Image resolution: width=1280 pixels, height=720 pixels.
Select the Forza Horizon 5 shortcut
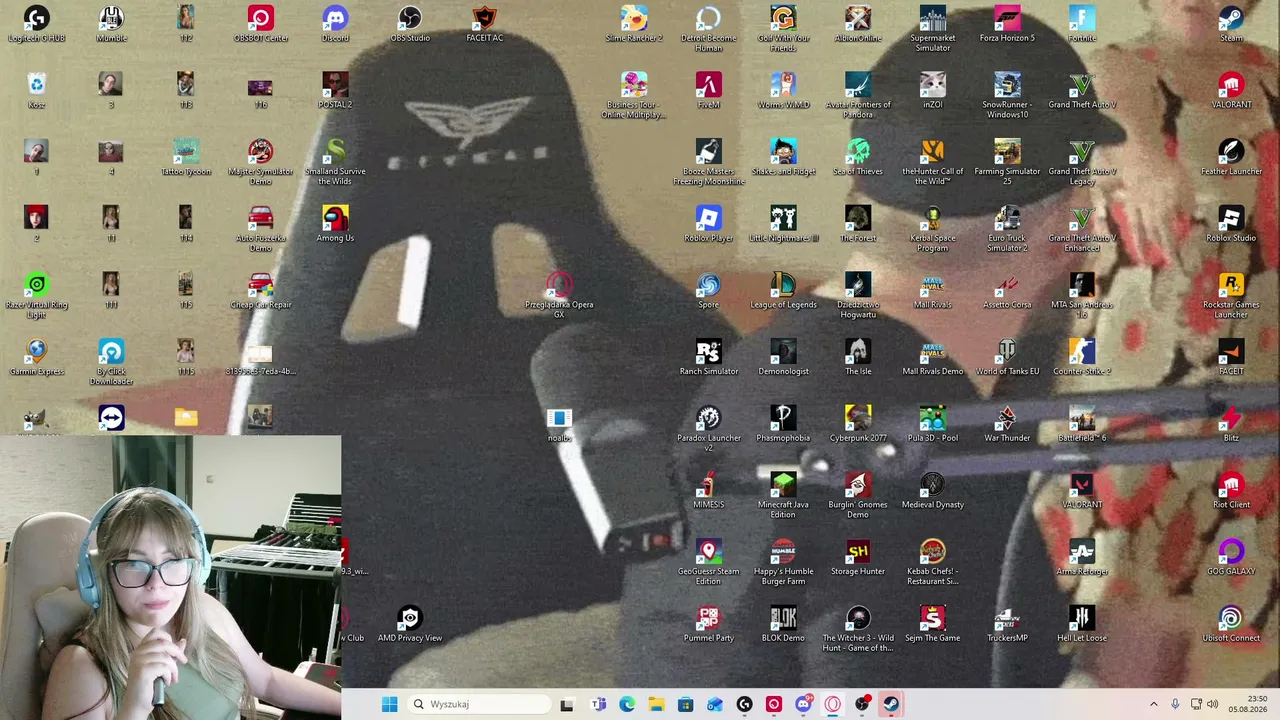[x=1007, y=24]
